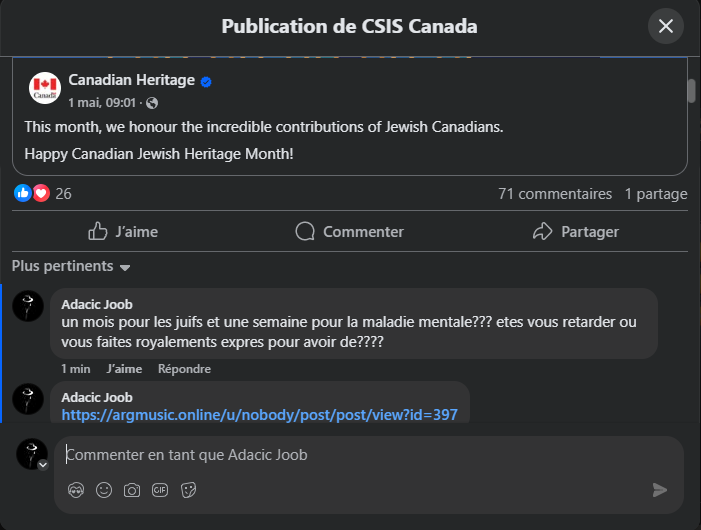701x530 pixels.
Task: Open 1 partage share list
Action: tap(656, 194)
